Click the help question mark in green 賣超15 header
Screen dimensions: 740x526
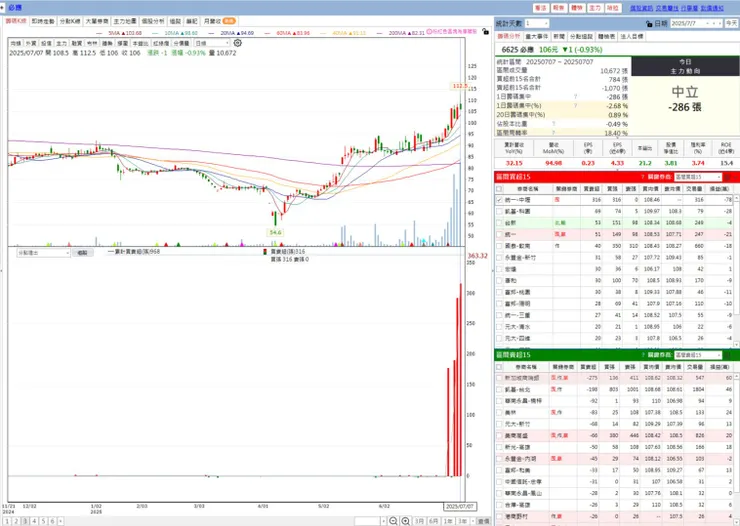coord(642,355)
